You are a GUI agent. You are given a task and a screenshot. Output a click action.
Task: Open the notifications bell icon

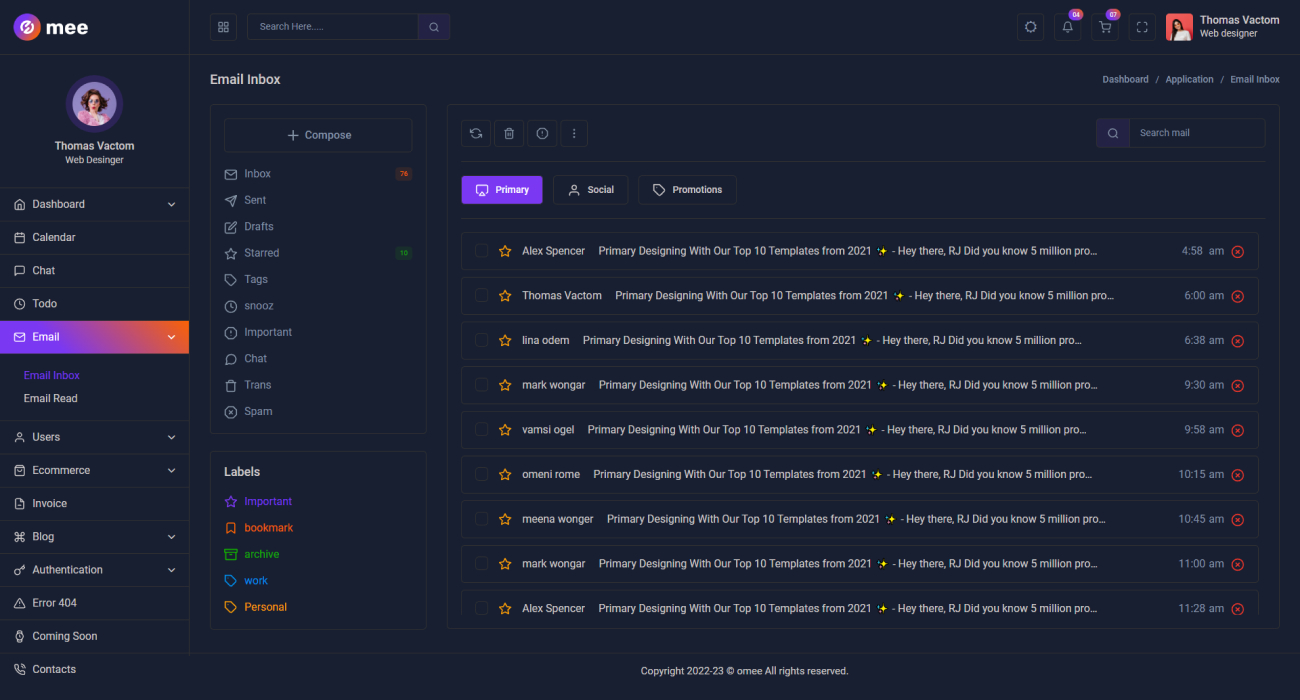[x=1068, y=27]
